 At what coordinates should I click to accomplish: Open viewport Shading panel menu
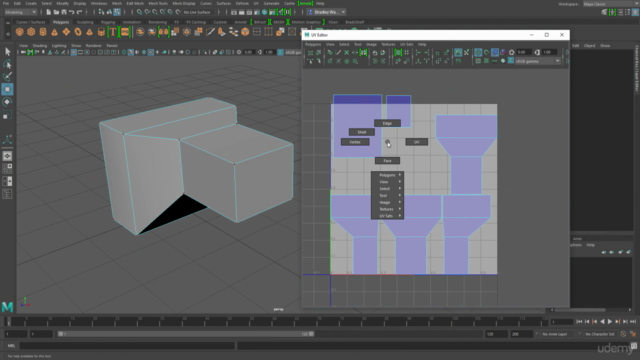tap(40, 46)
